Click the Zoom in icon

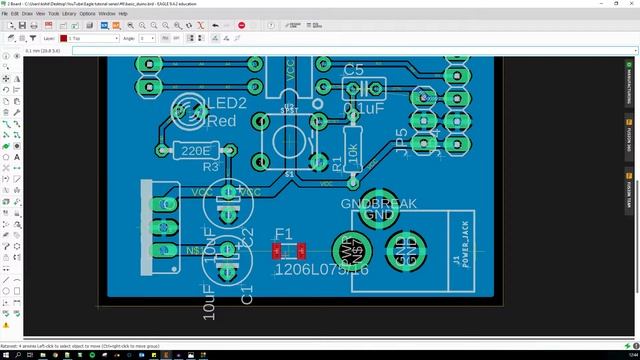(x=142, y=25)
